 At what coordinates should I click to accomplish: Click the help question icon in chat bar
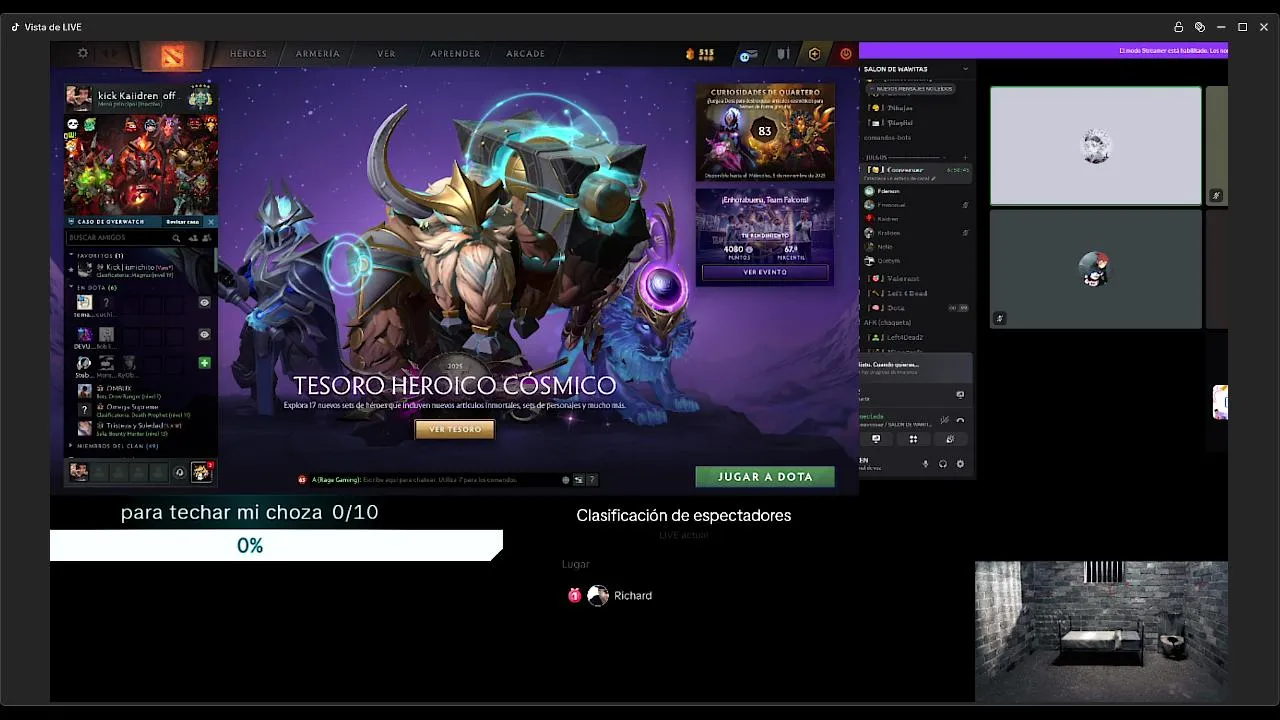[592, 480]
